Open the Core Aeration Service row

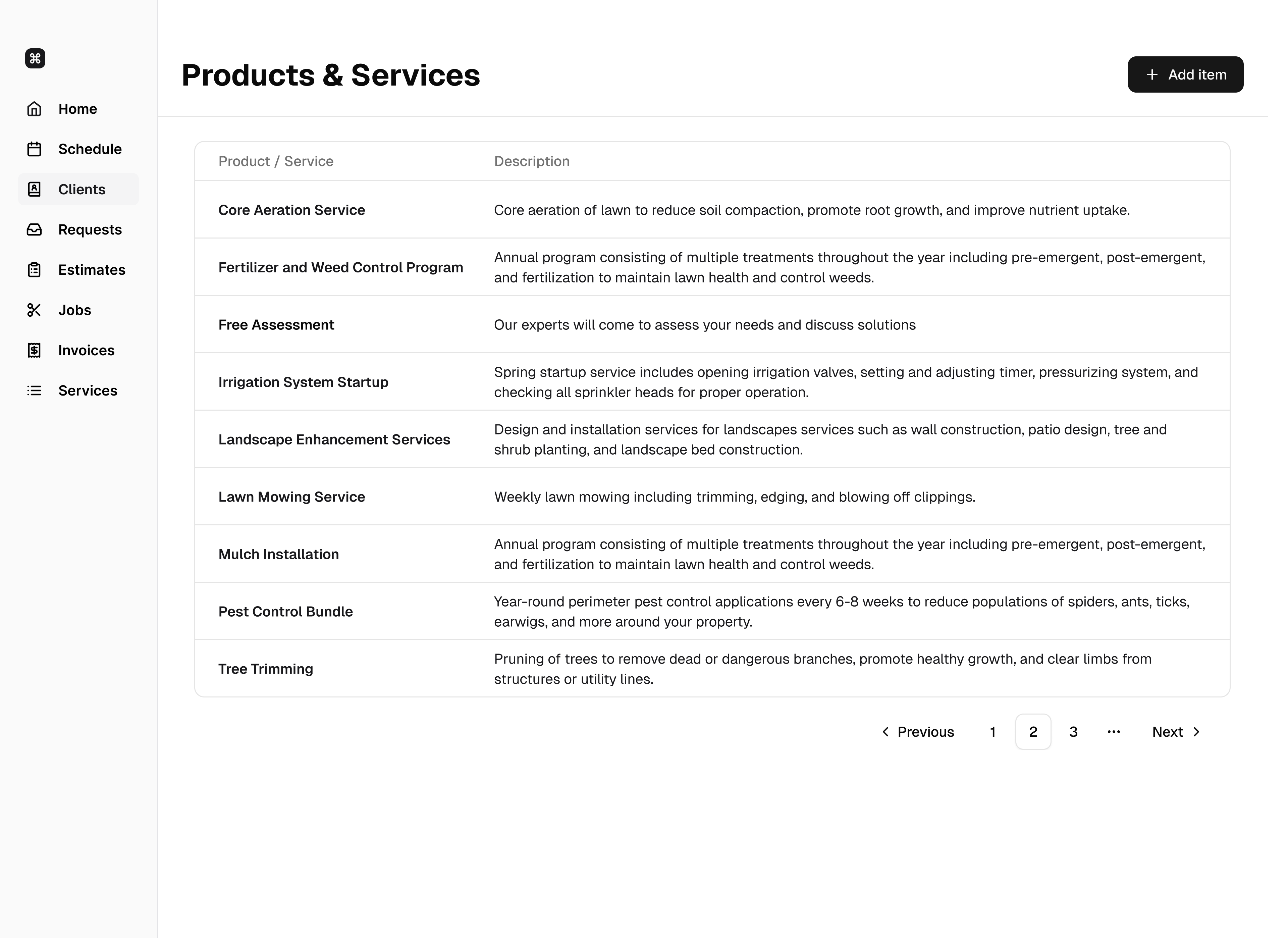(x=291, y=210)
